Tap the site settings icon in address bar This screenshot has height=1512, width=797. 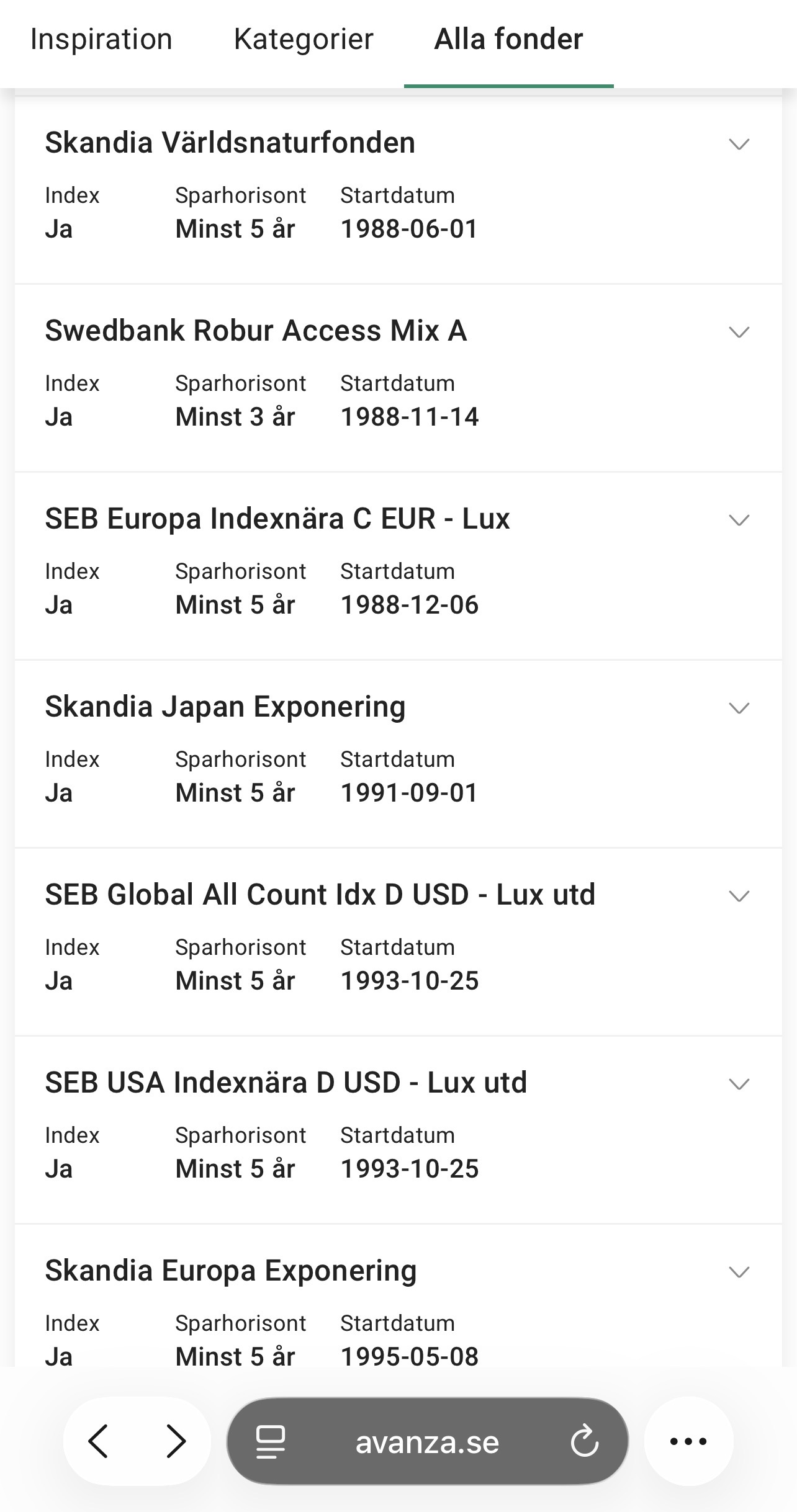tap(271, 1441)
